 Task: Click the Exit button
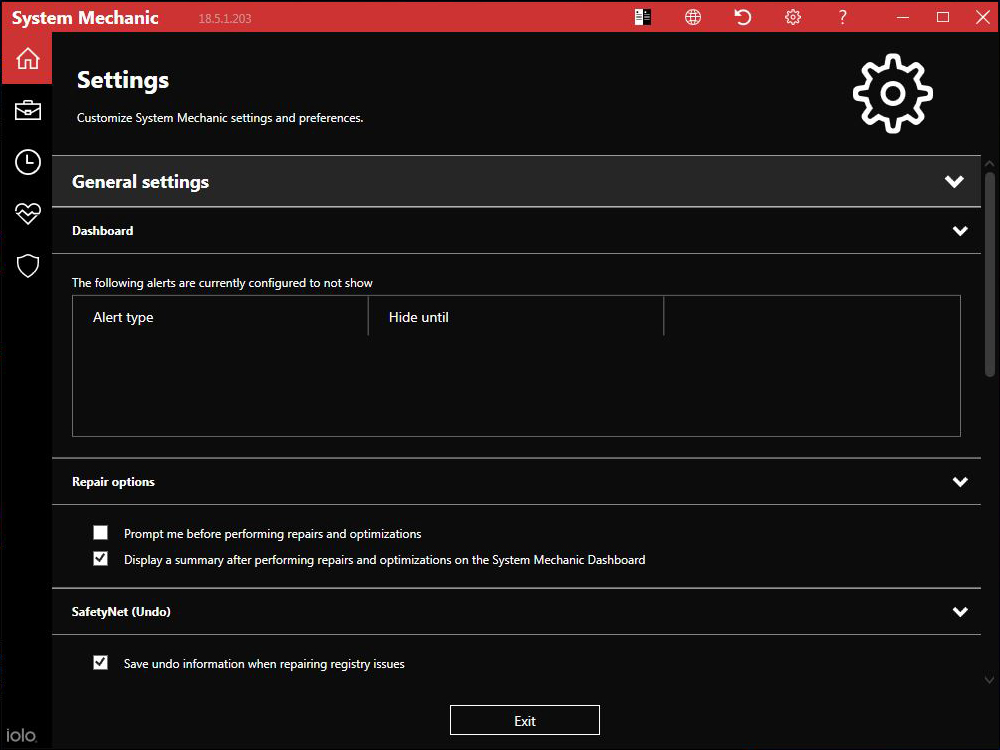pyautogui.click(x=524, y=720)
